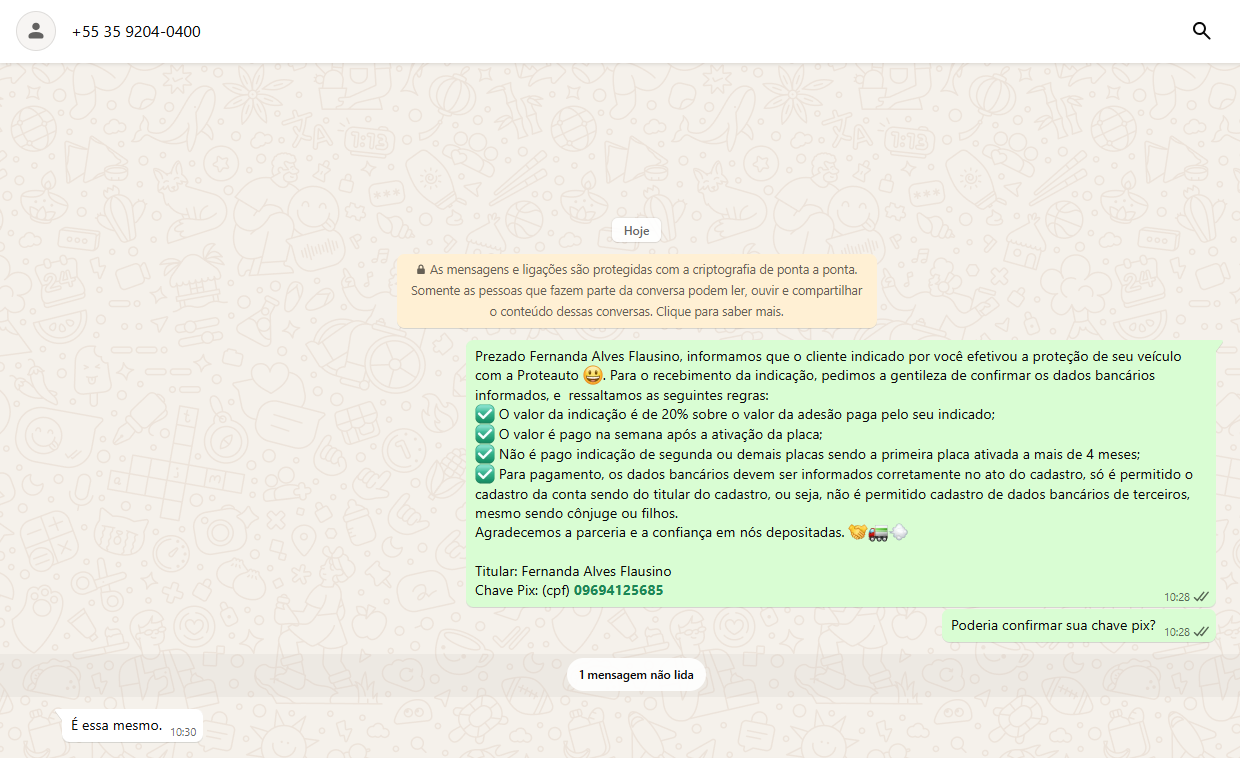Click the check mark beside the 20% rule

coord(485,415)
